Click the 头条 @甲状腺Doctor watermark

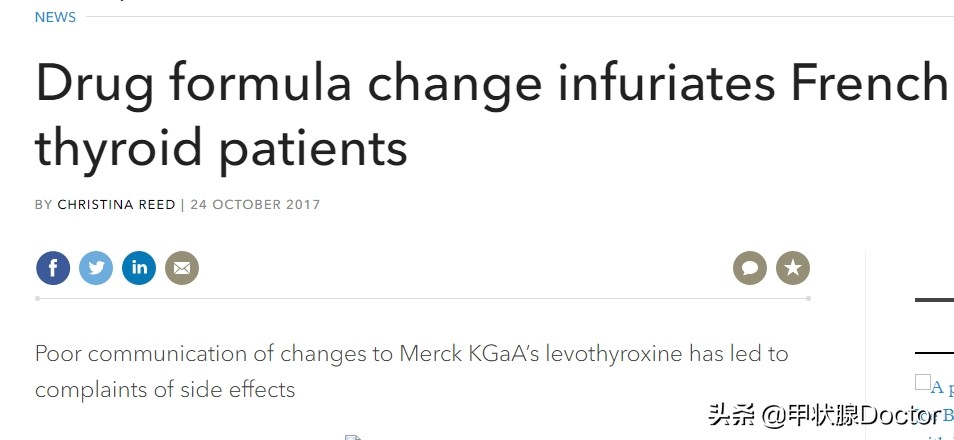[x=824, y=416]
